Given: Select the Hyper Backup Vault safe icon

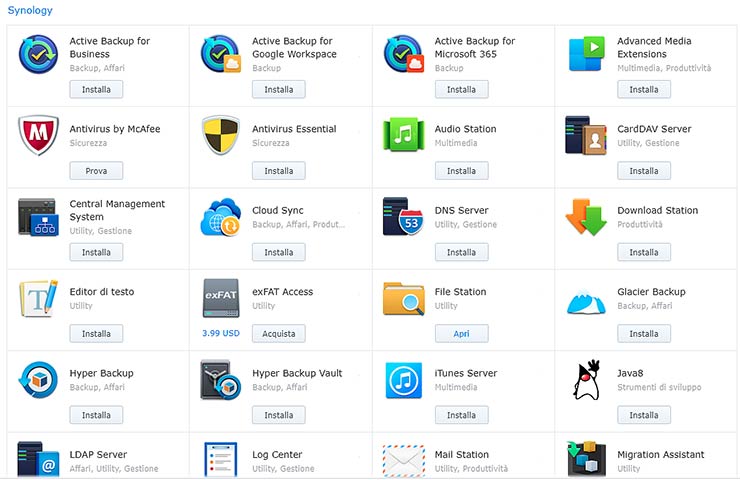Looking at the screenshot, I should tap(221, 380).
